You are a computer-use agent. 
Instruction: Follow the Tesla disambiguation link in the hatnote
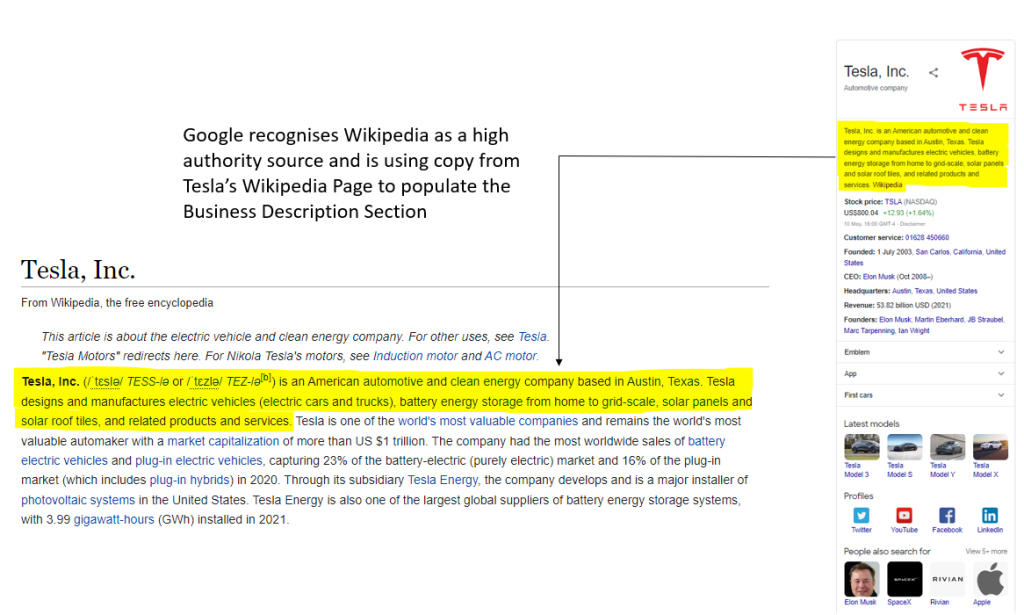pyautogui.click(x=532, y=337)
